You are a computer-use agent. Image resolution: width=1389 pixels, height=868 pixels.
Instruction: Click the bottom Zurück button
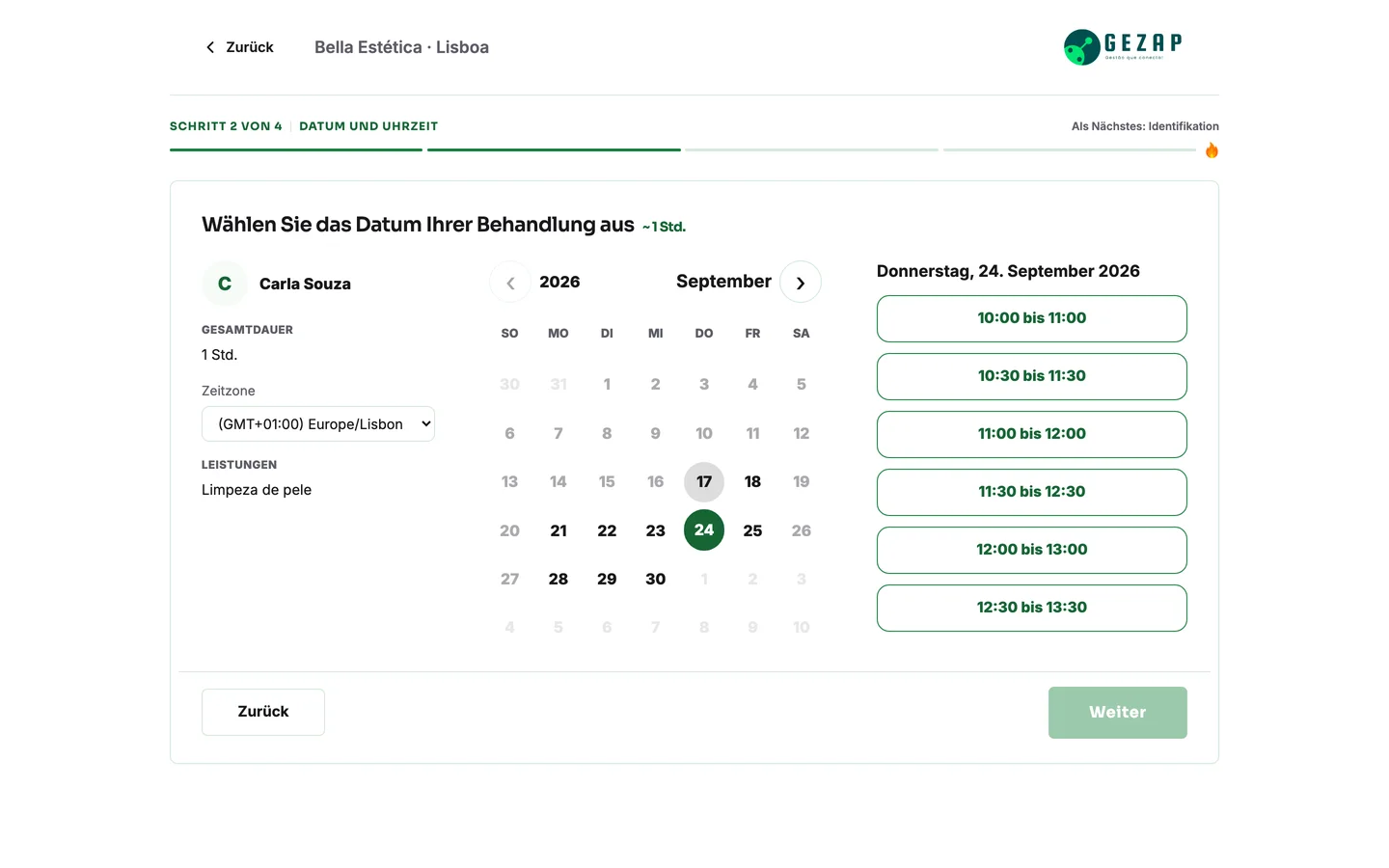coord(263,712)
